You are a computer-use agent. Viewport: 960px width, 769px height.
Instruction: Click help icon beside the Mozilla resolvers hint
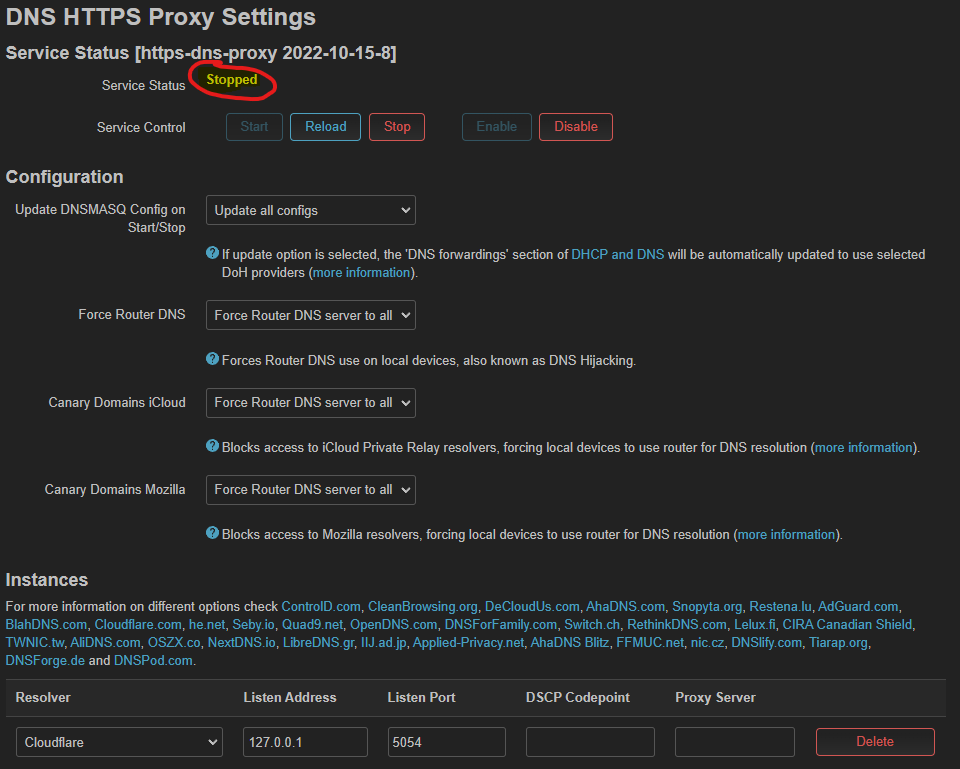tap(212, 533)
